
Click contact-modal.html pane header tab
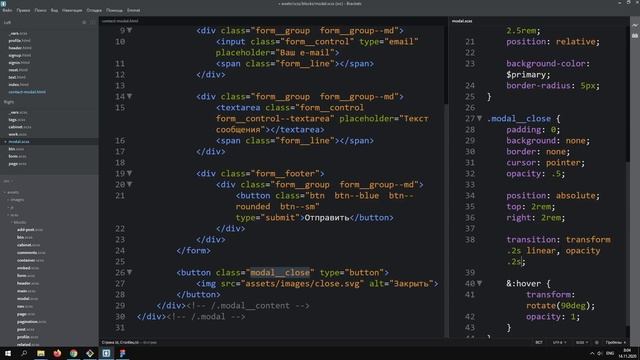click(x=120, y=21)
